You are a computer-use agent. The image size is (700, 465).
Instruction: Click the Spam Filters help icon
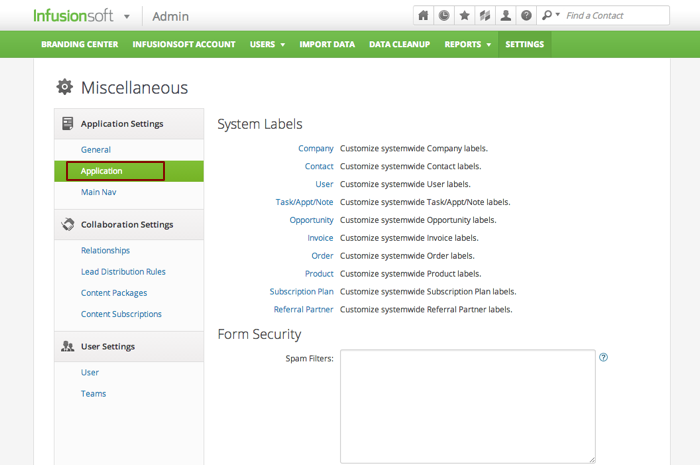click(x=603, y=357)
